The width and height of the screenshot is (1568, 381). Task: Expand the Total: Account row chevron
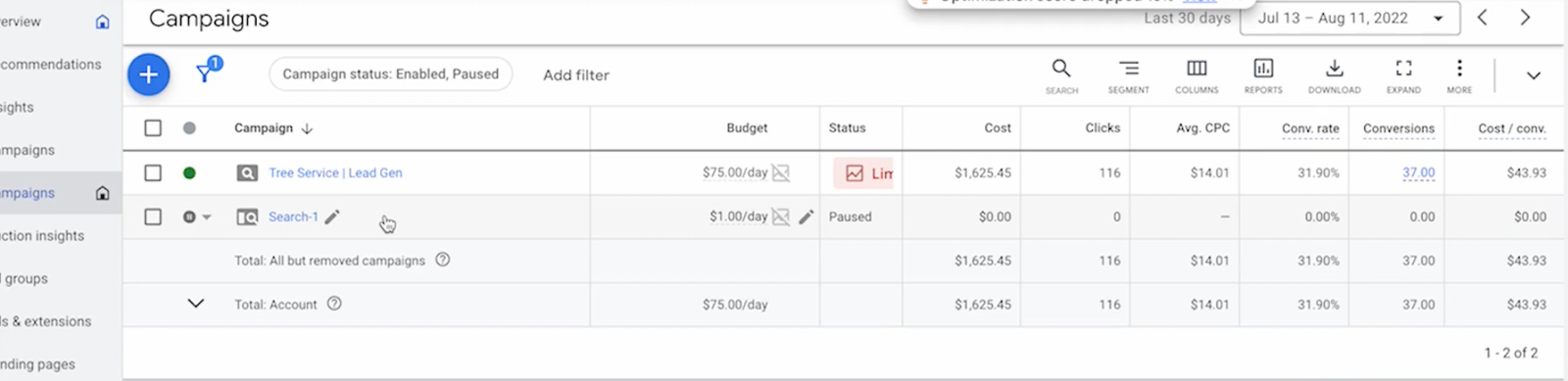pyautogui.click(x=196, y=304)
